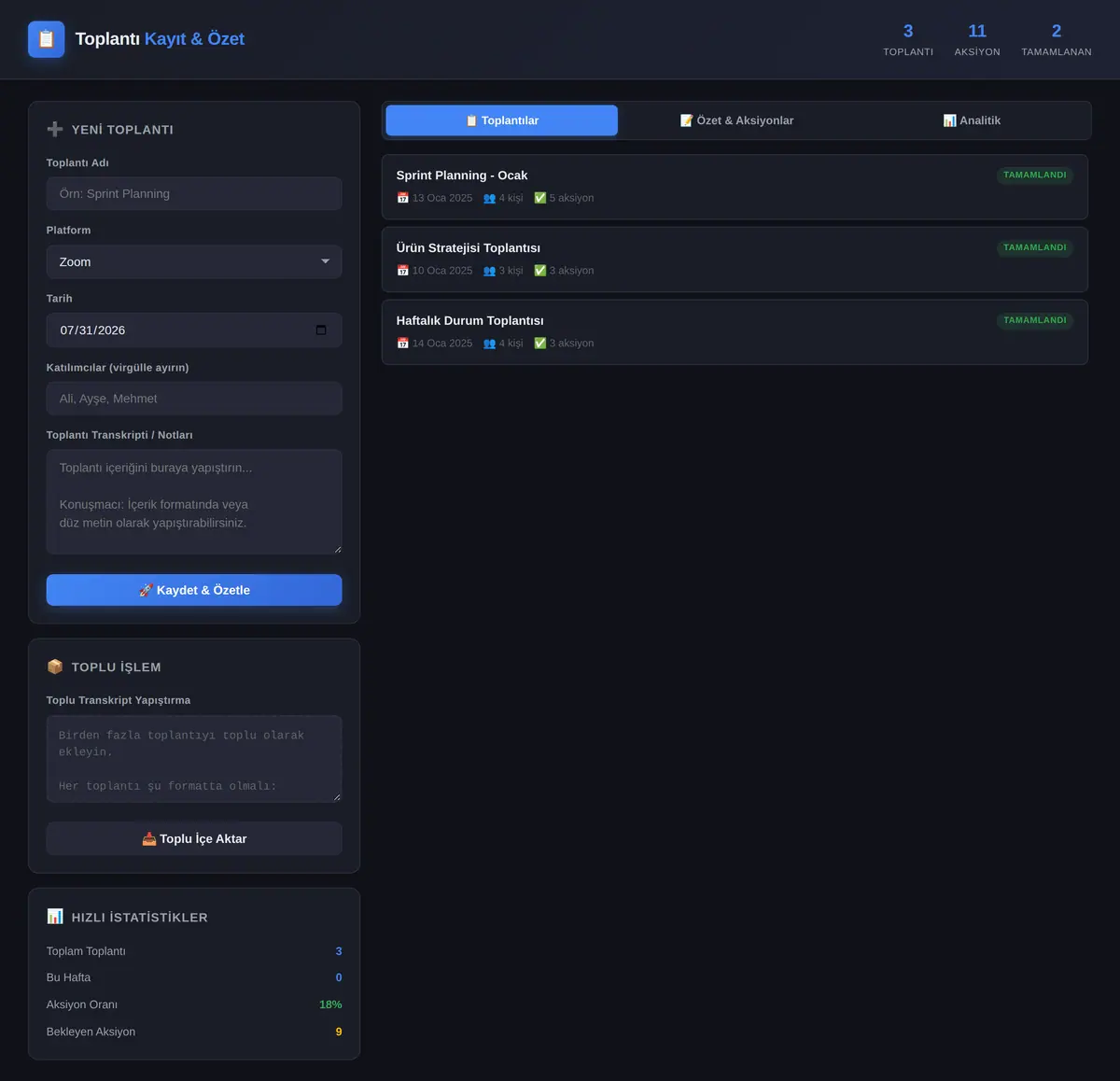Click TAMAMLANDI badge on Sprint Planning - Ocak
Image resolution: width=1120 pixels, height=1081 pixels.
pyautogui.click(x=1035, y=175)
